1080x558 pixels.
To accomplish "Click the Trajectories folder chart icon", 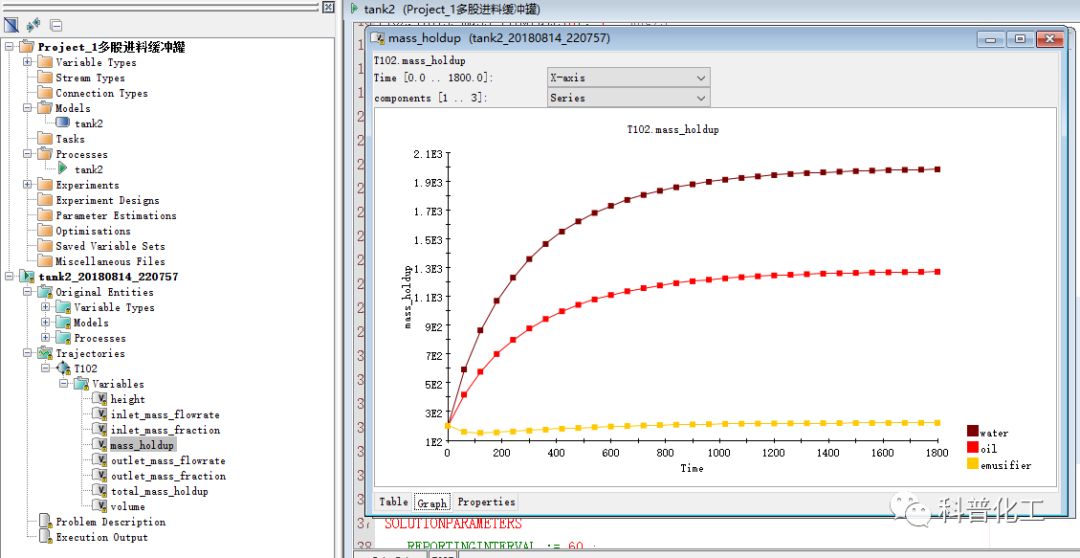I will 45,353.
